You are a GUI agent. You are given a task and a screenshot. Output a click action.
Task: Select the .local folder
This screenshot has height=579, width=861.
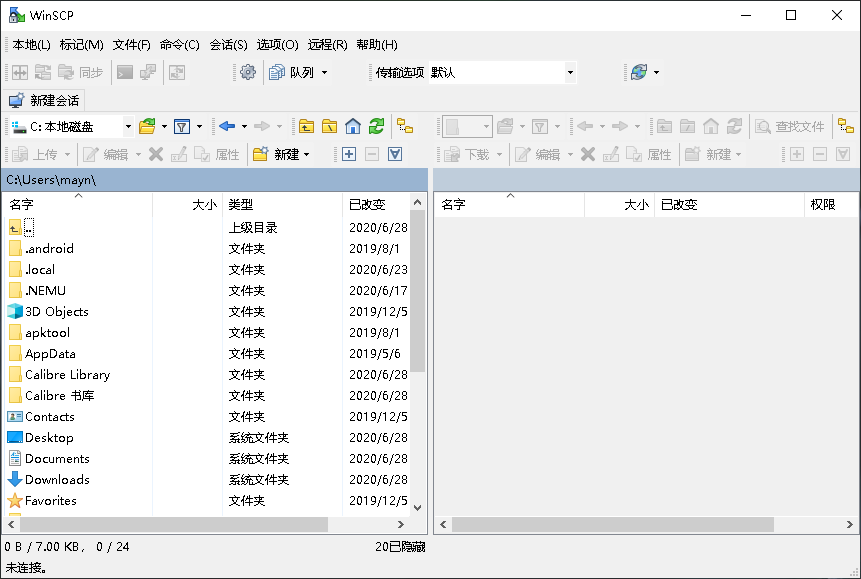point(40,269)
